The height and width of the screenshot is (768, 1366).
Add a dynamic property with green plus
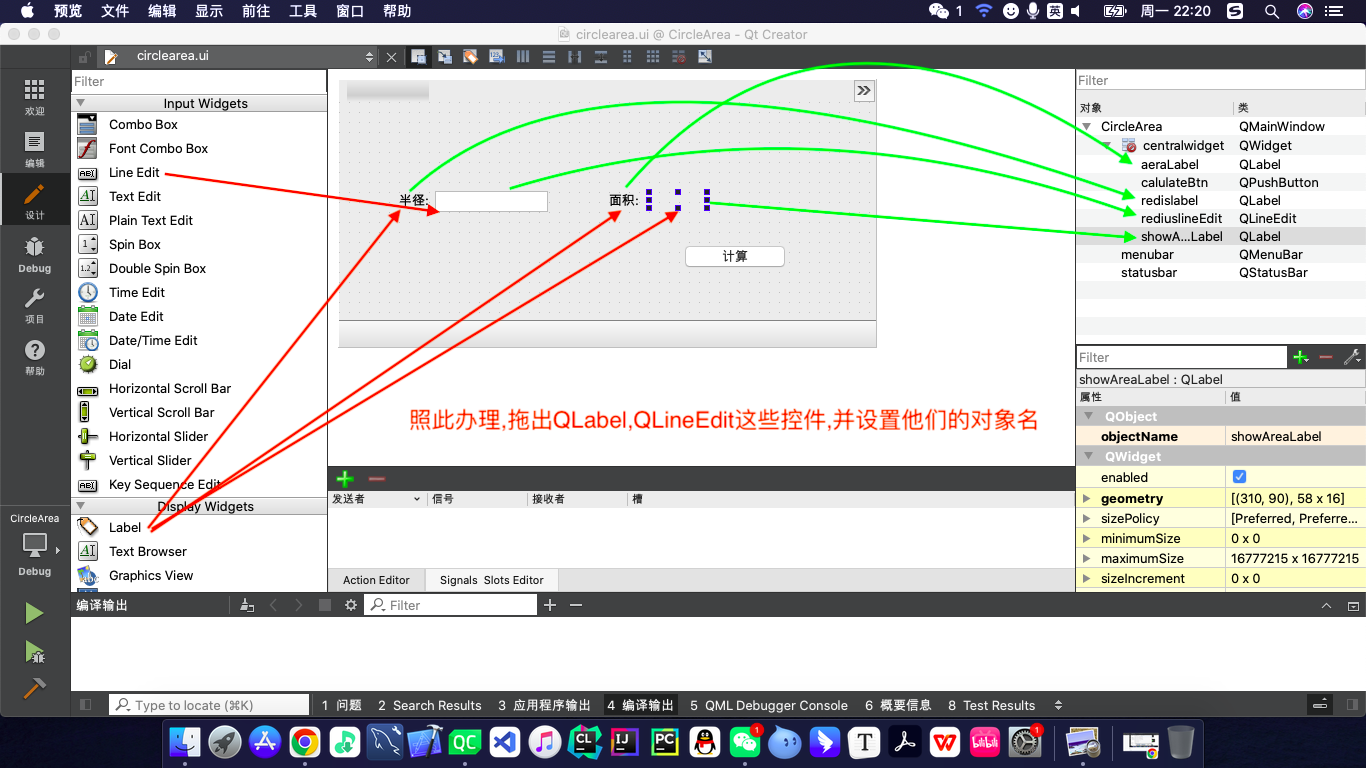point(1300,357)
